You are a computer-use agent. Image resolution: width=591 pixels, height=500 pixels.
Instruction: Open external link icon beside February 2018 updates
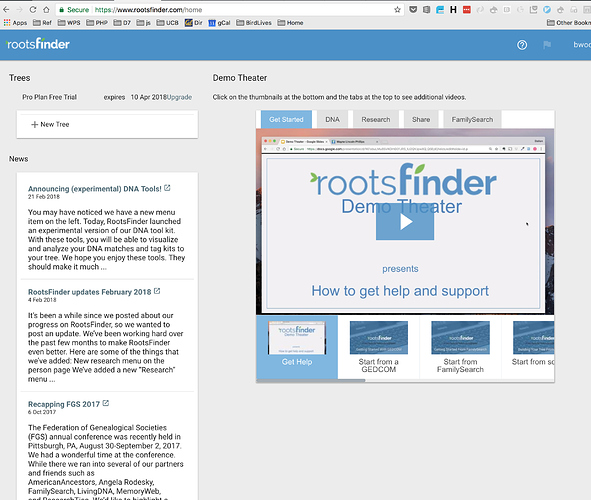[x=157, y=291]
